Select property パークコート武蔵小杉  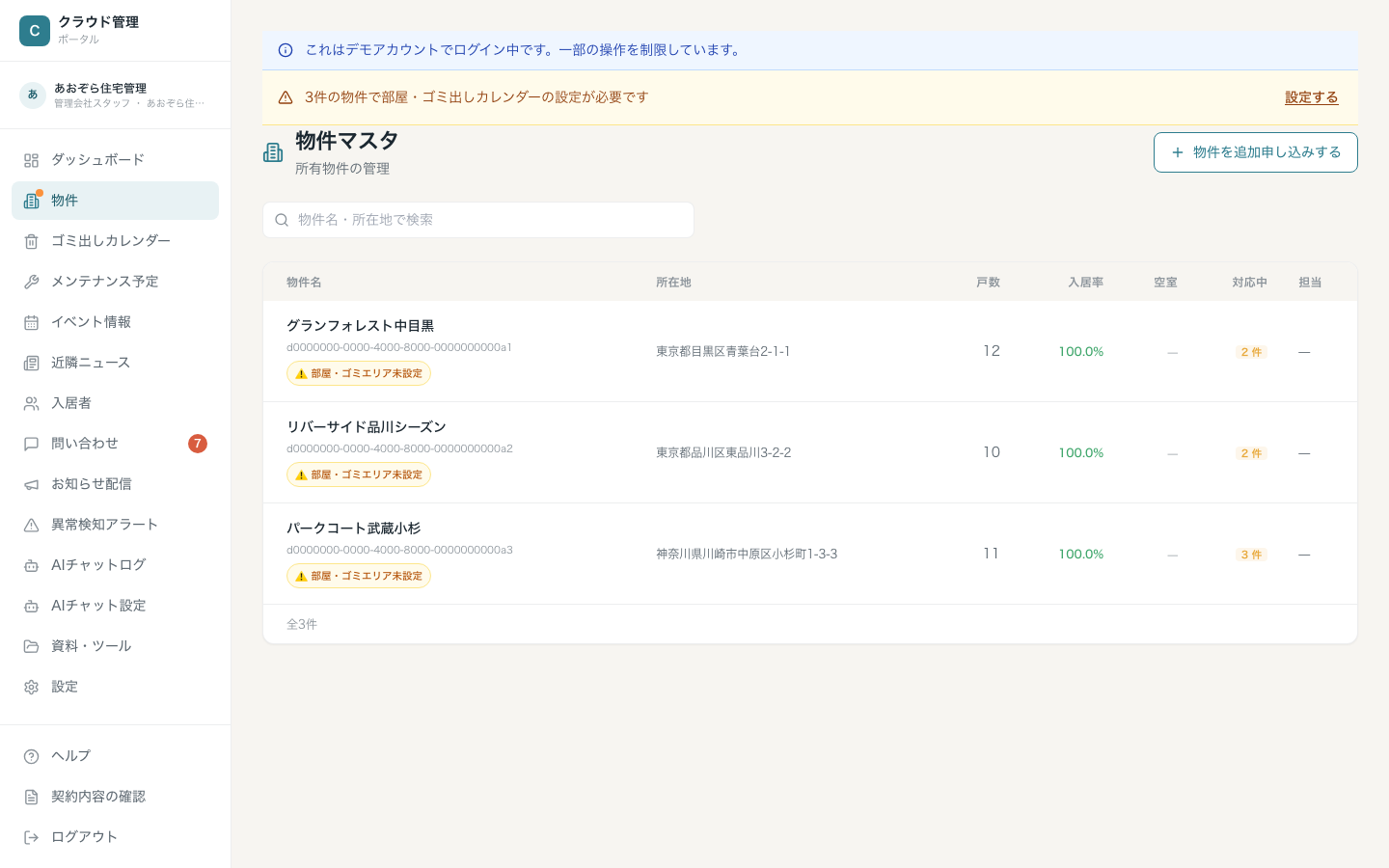tap(354, 529)
